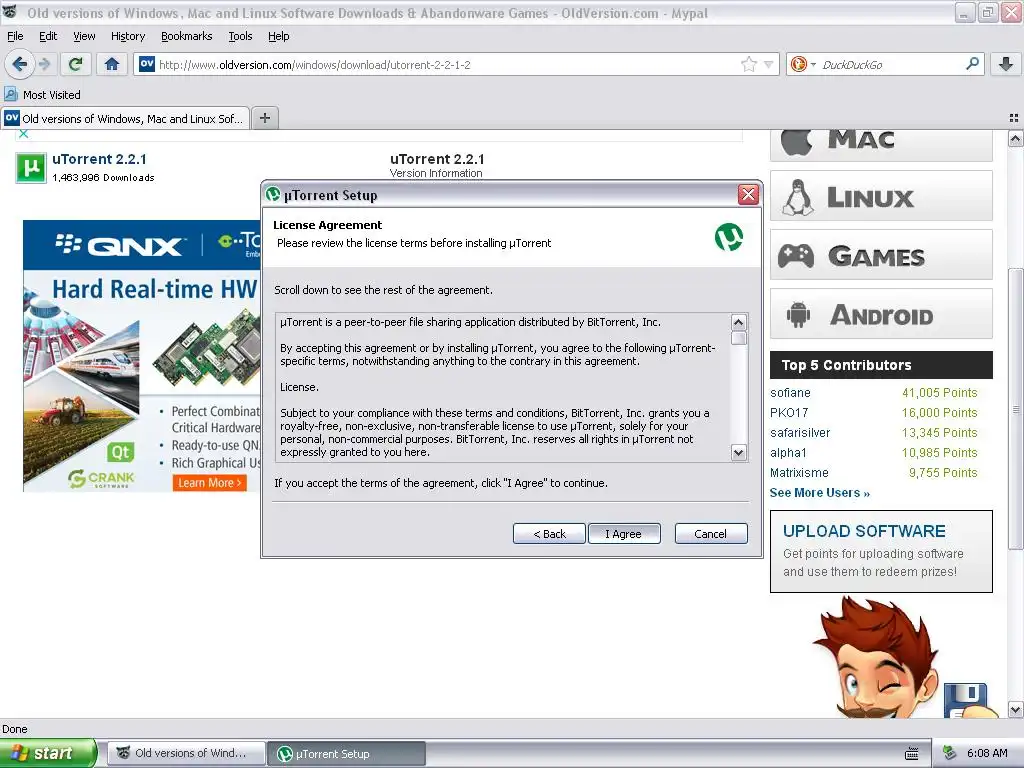
Task: Click the 1,463,996 Downloads text
Action: pyautogui.click(x=103, y=178)
